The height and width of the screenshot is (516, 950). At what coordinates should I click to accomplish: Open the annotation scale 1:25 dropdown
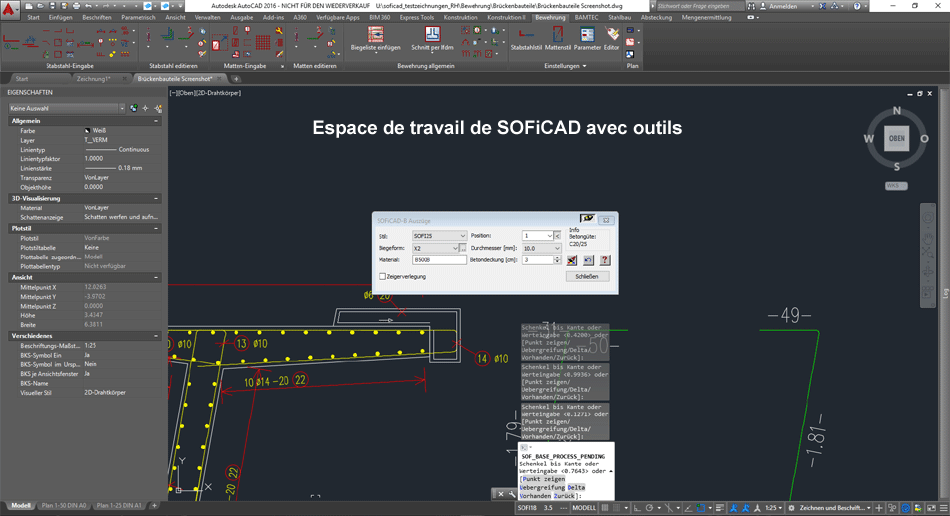[x=773, y=508]
